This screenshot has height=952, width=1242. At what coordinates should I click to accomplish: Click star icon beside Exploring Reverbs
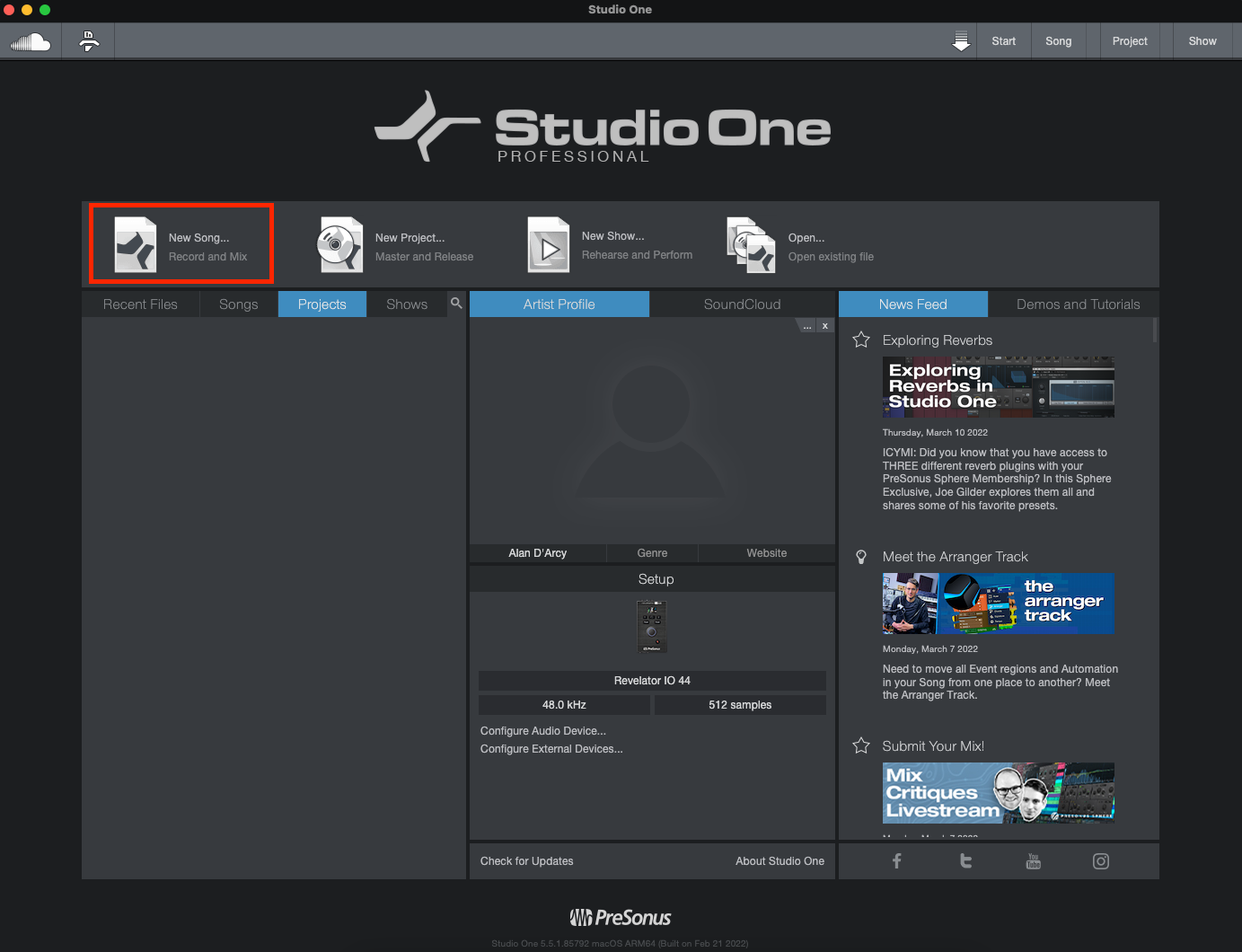click(861, 339)
